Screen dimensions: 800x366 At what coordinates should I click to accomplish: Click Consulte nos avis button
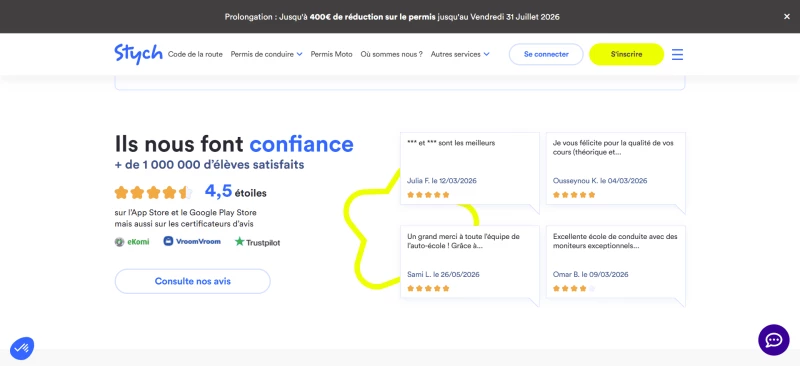click(x=192, y=281)
